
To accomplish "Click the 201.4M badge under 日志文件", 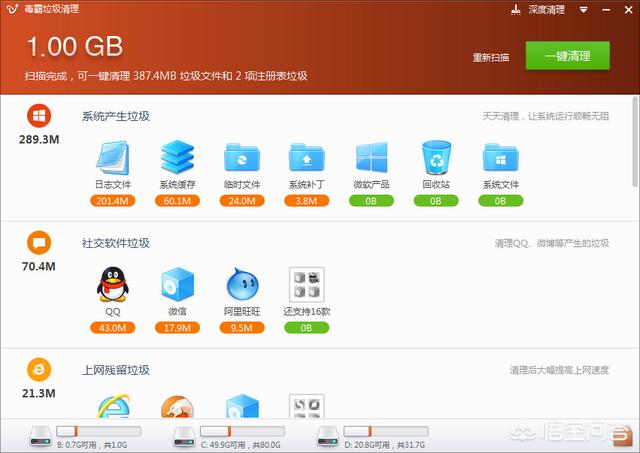I will click(113, 201).
